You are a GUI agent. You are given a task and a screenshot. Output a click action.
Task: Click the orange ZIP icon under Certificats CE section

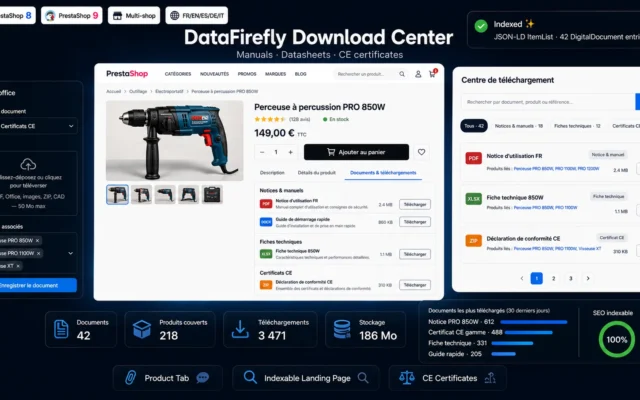(266, 285)
